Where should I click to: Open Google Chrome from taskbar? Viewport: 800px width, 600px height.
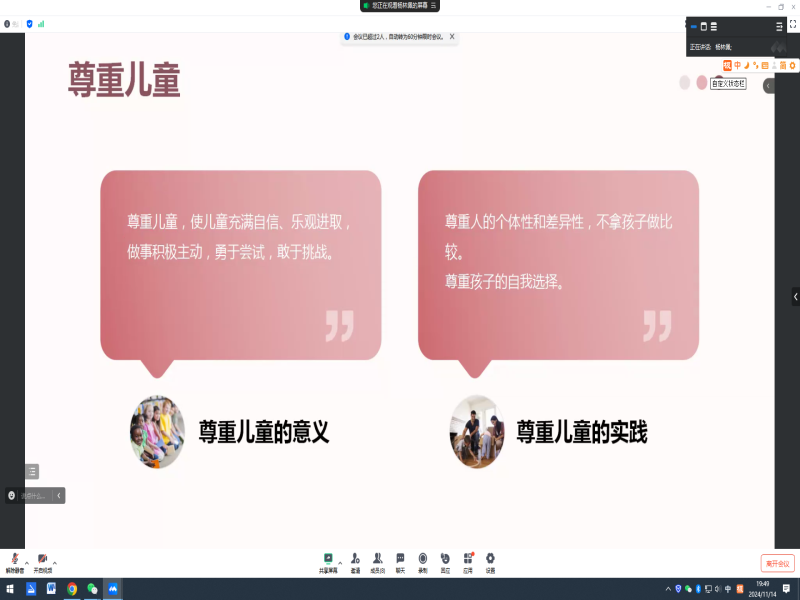tap(72, 589)
